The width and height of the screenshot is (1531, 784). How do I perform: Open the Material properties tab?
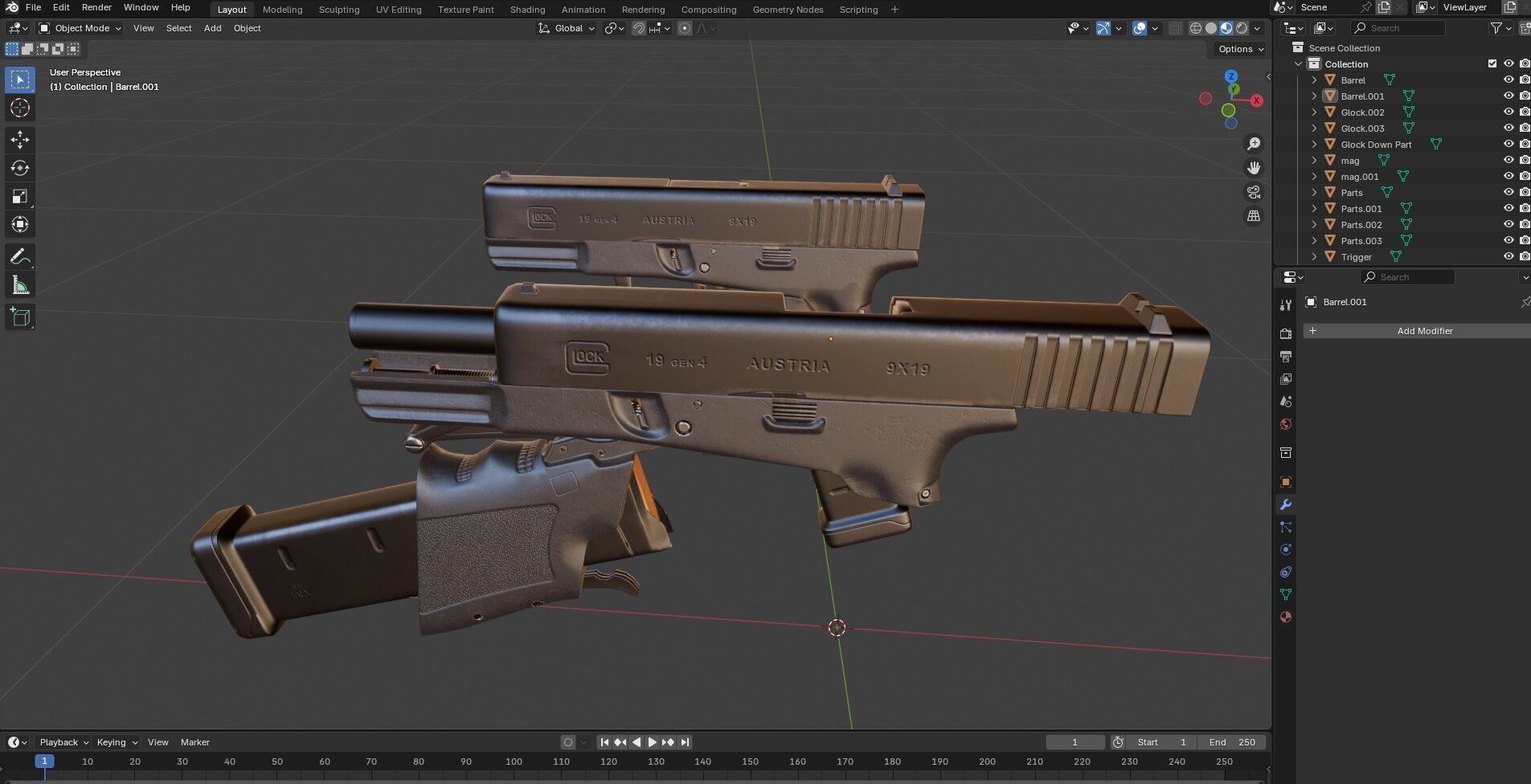1286,617
